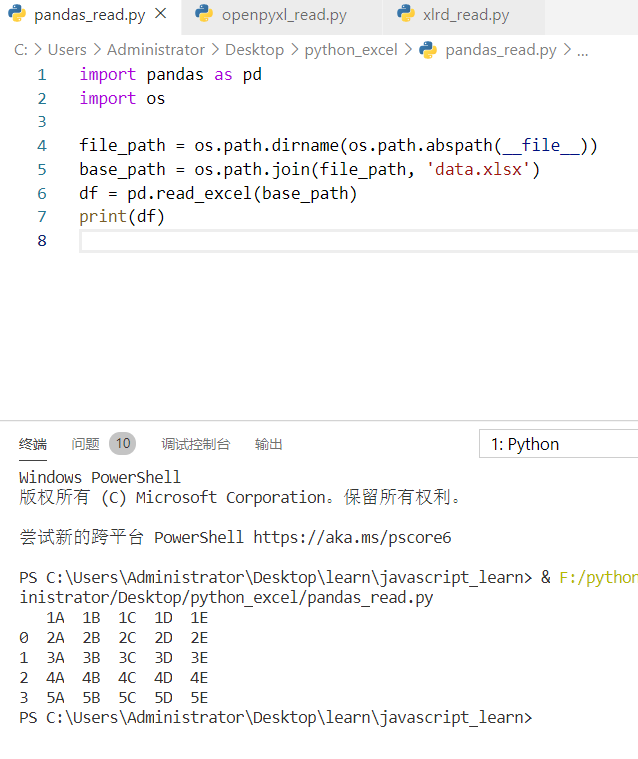
Task: Open the openpyxl_read.py tab
Action: (x=284, y=15)
